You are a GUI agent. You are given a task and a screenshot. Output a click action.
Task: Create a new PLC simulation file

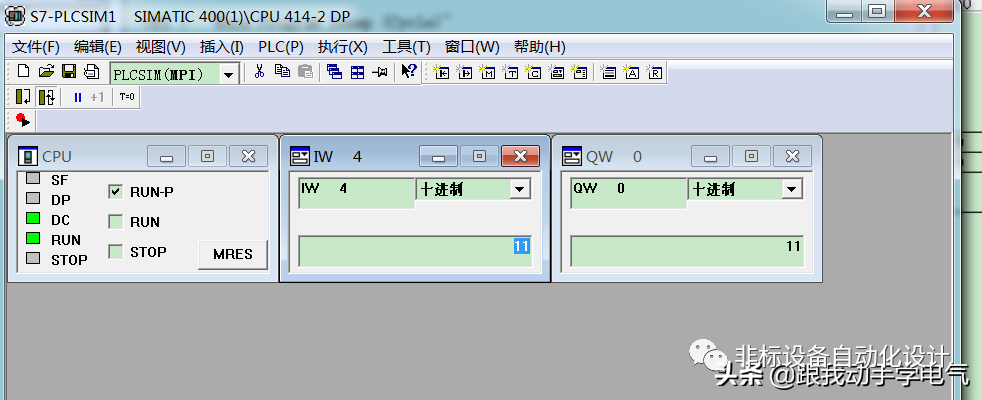pos(23,71)
